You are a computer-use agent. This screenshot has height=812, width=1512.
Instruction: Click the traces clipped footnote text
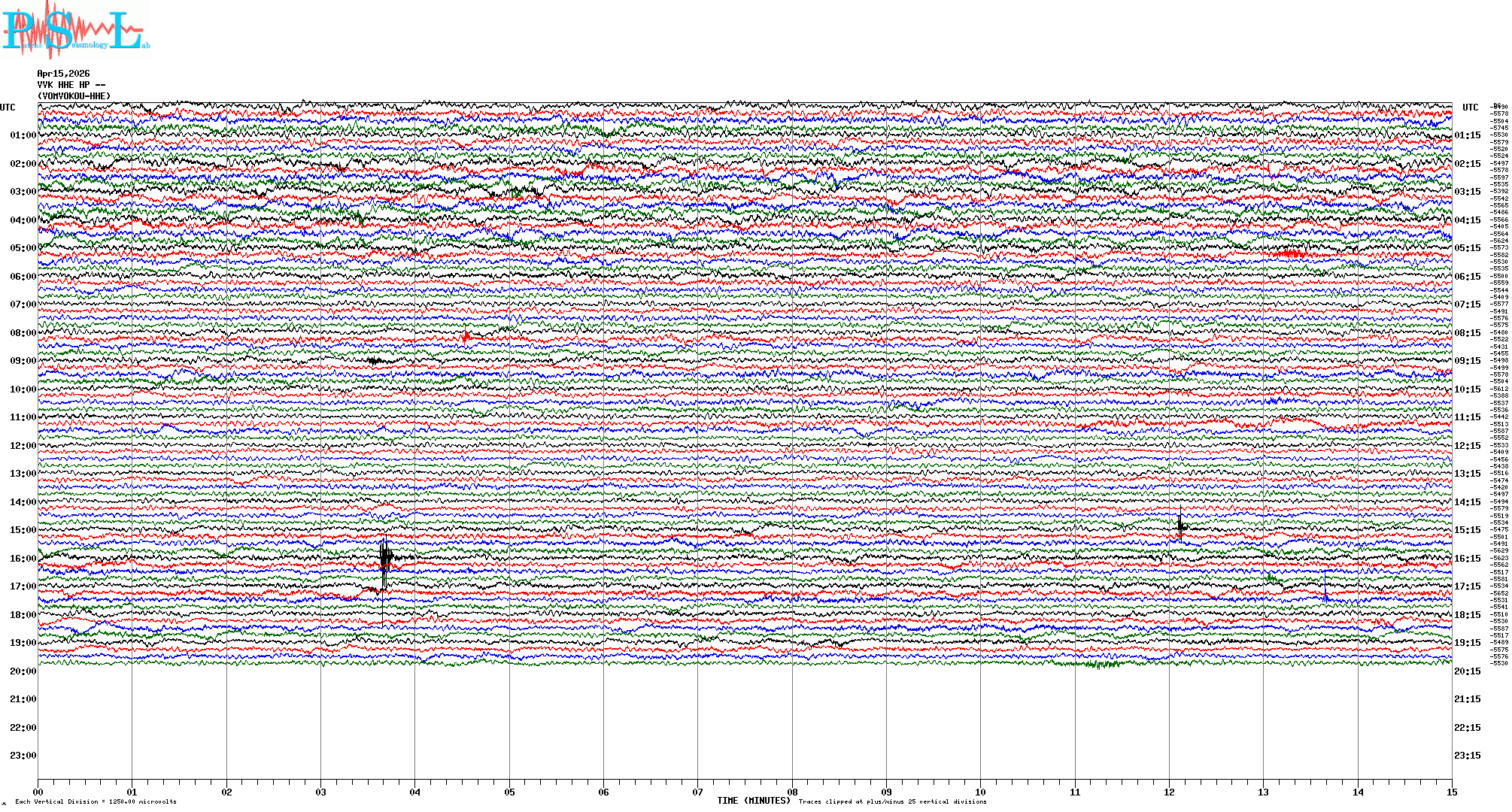pos(892,801)
